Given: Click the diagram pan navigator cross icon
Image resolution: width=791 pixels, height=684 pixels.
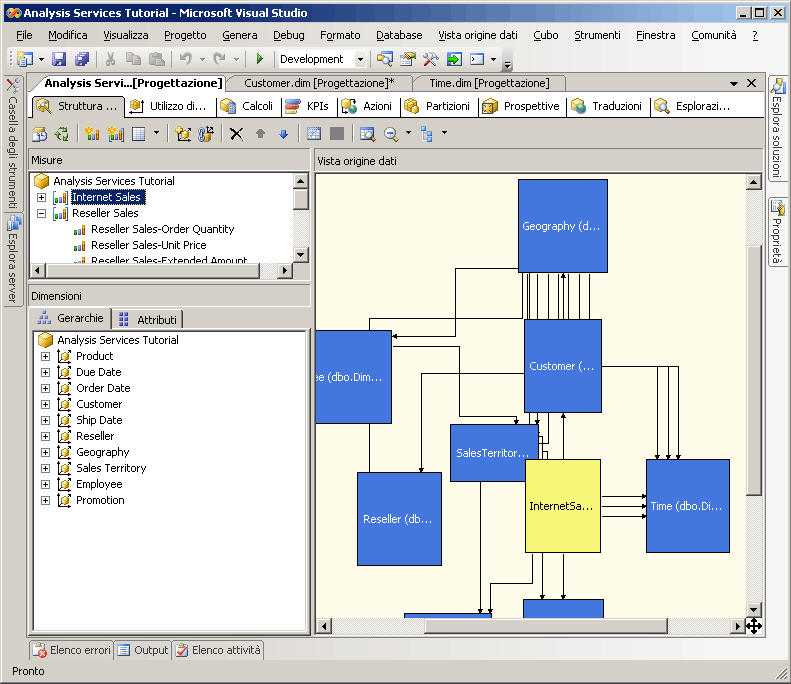Looking at the screenshot, I should [x=754, y=626].
